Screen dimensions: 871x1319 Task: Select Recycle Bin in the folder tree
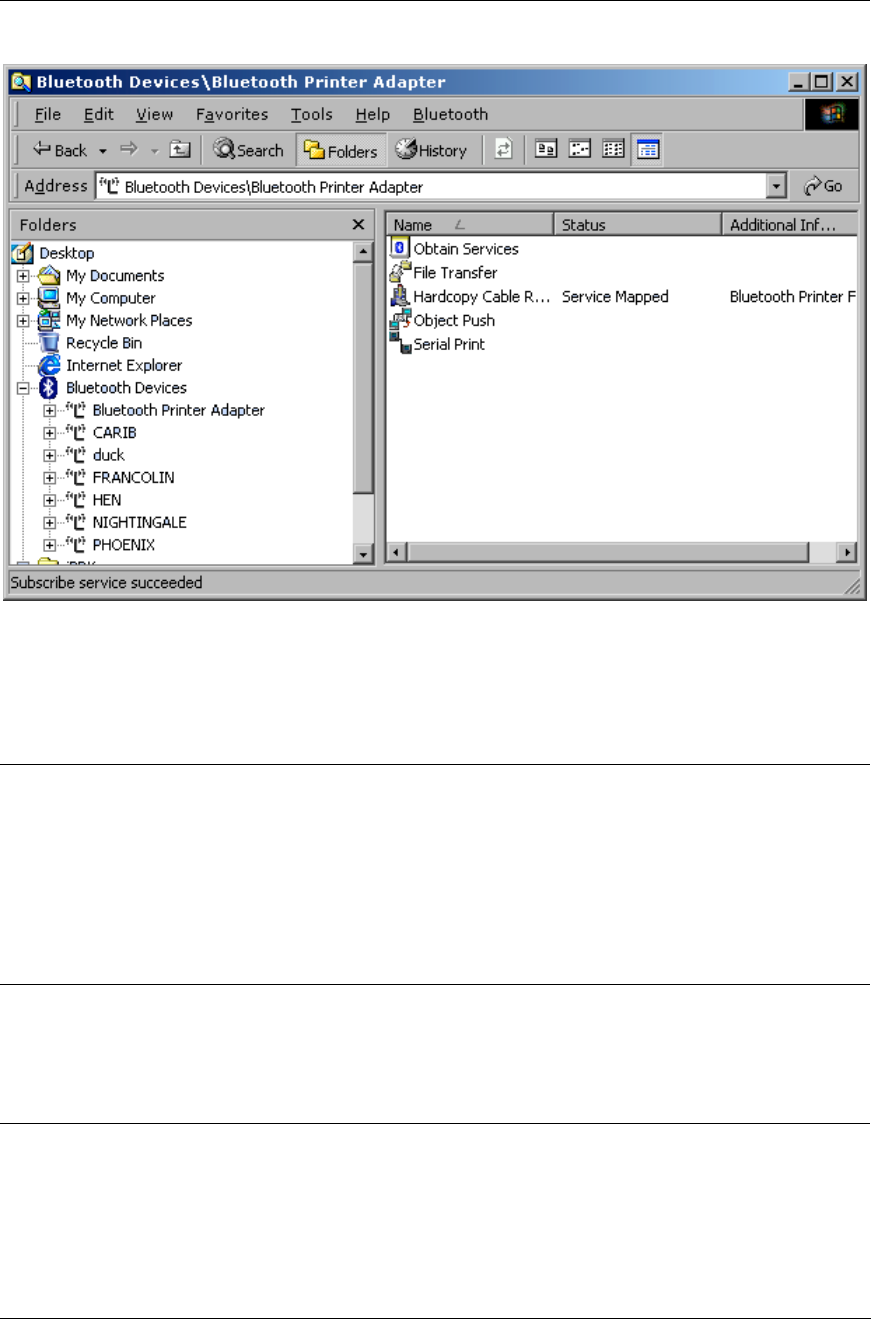[104, 343]
